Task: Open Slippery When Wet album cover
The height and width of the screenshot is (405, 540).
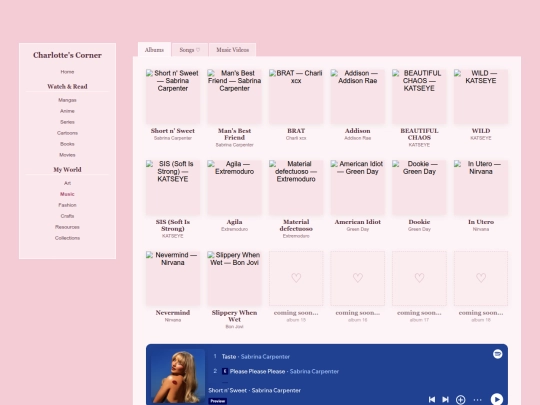Action: pyautogui.click(x=234, y=278)
